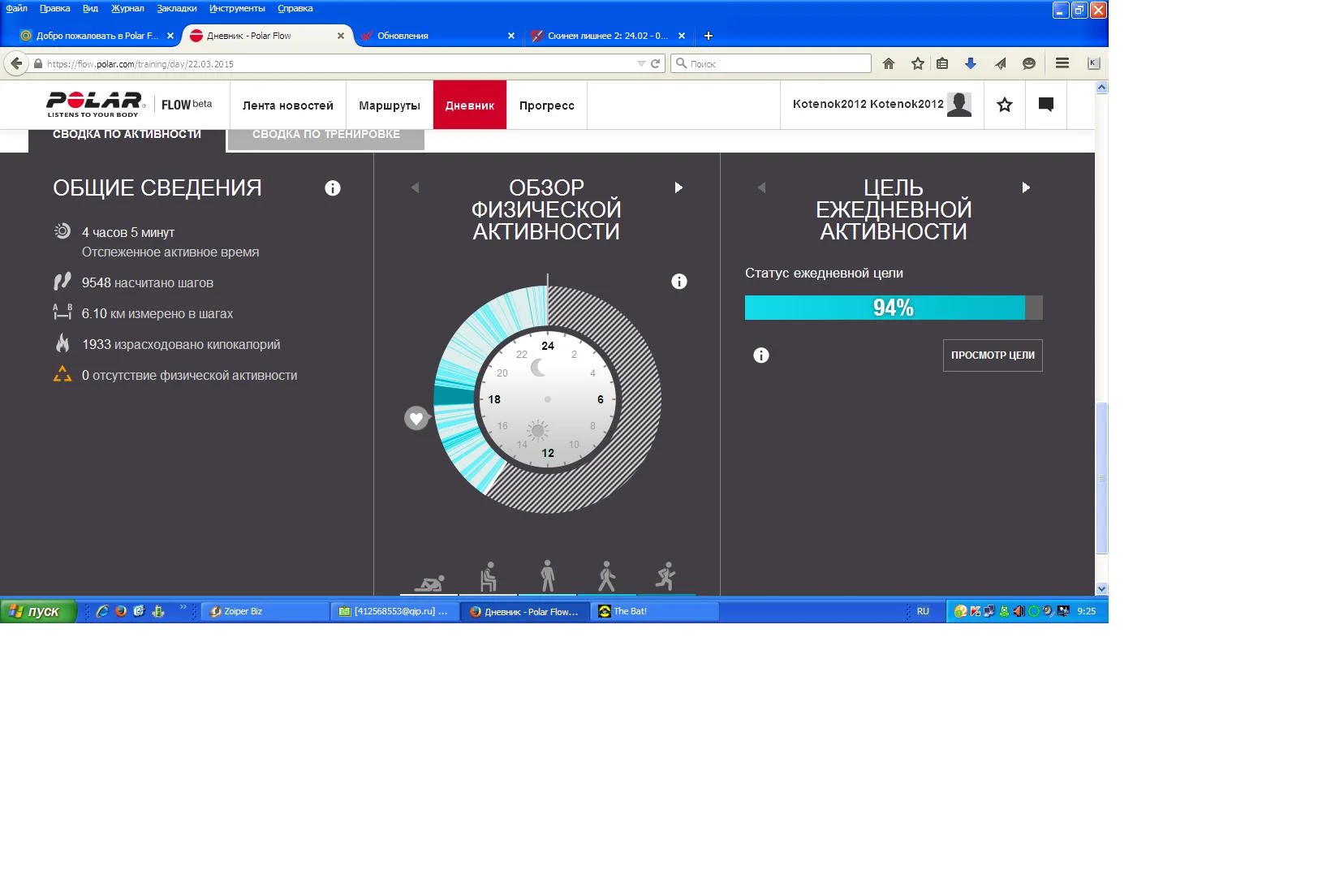The height and width of the screenshot is (896, 1344).
Task: Click the browser back arrow button
Action: click(16, 63)
